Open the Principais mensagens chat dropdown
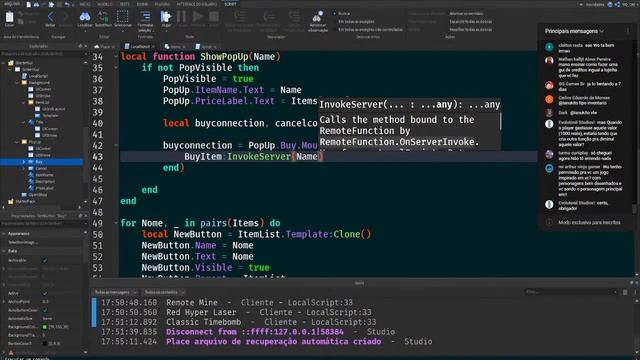 pos(574,31)
